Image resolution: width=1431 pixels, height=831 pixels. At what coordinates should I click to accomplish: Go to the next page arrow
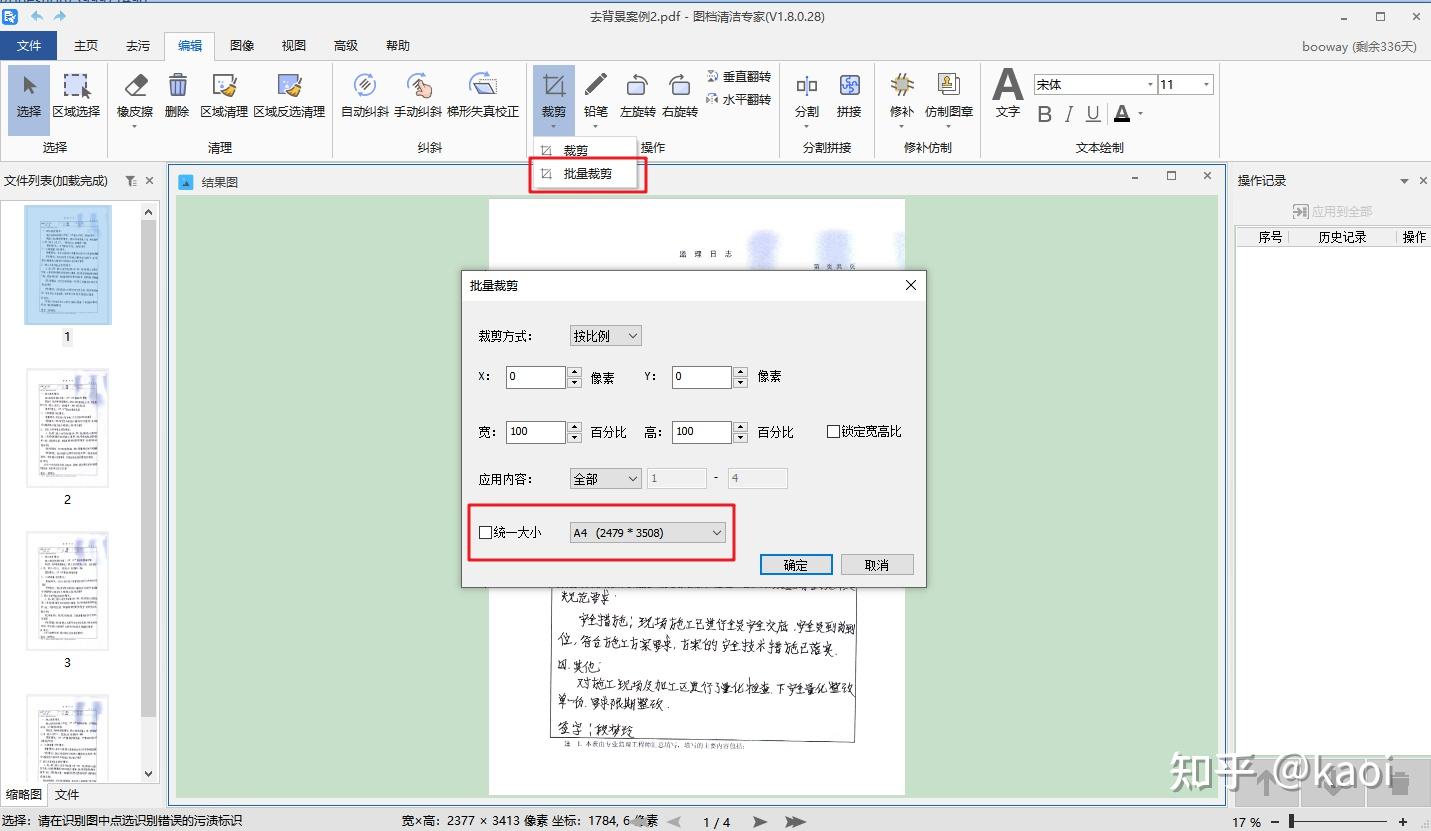coord(761,822)
